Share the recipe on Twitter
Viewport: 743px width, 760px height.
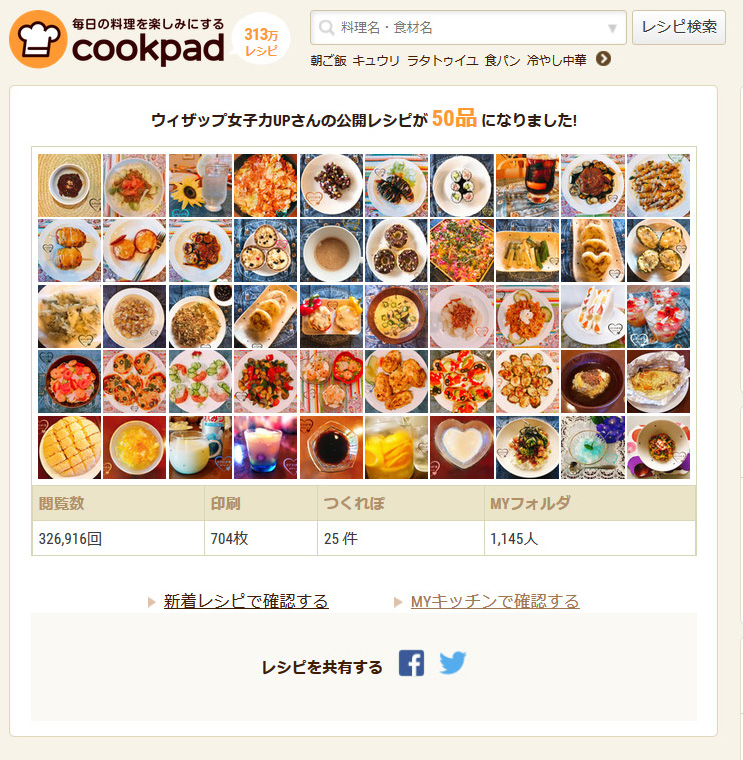pyautogui.click(x=453, y=663)
